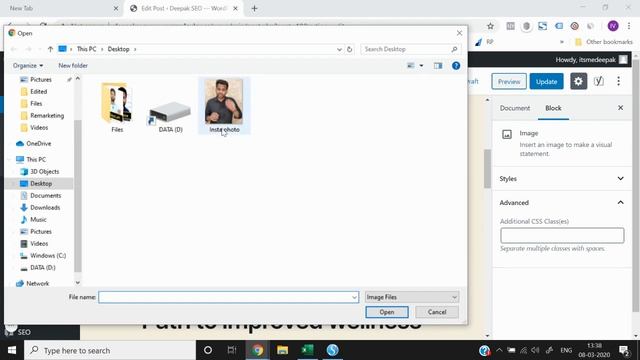Expand the Styles panel
Screen dimensions: 640x360
tap(562, 179)
